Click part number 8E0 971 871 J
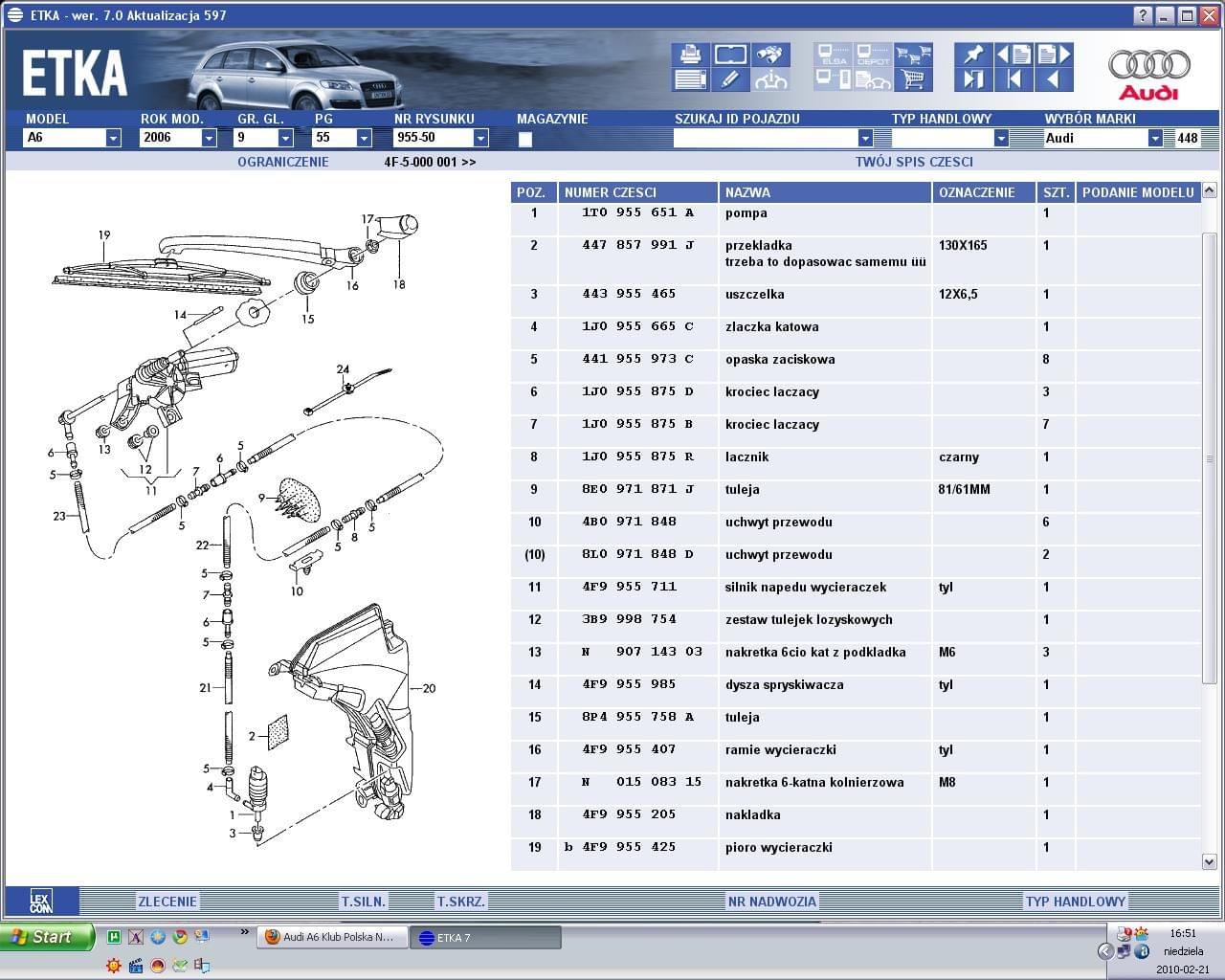This screenshot has width=1225, height=980. click(x=637, y=489)
